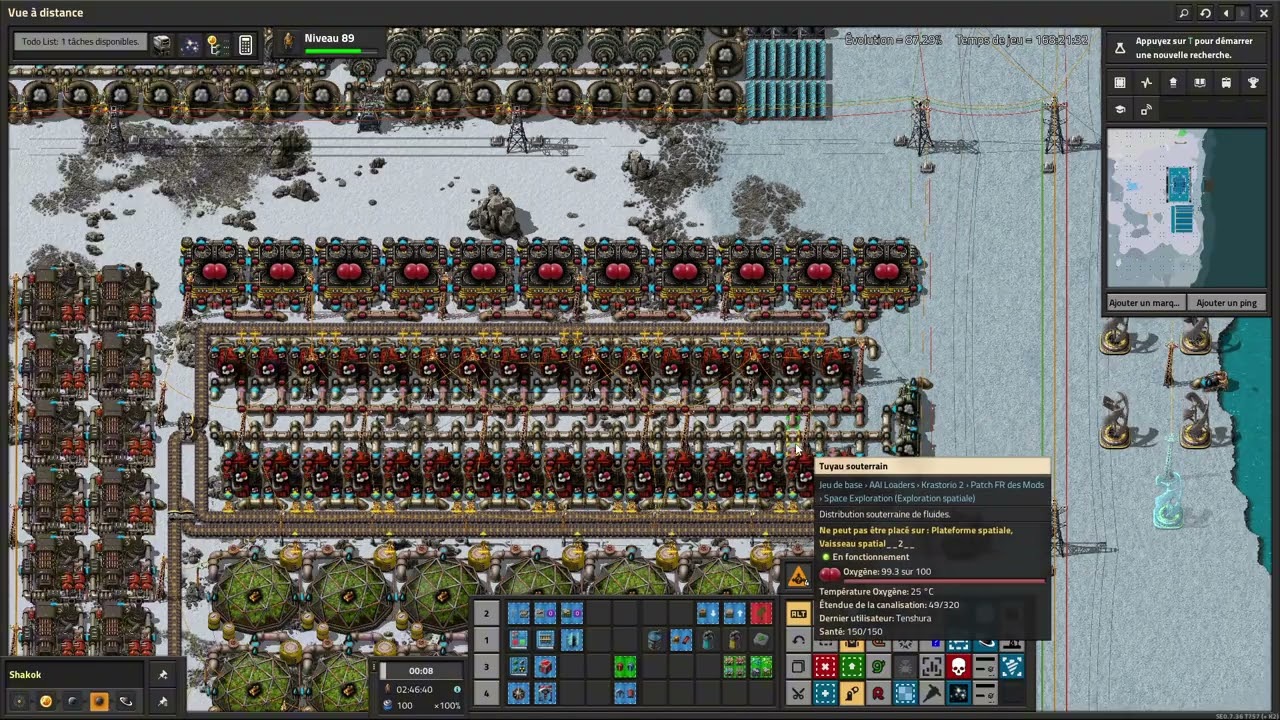1280x720 pixels.
Task: Select quickbar row selector 1
Action: click(486, 640)
